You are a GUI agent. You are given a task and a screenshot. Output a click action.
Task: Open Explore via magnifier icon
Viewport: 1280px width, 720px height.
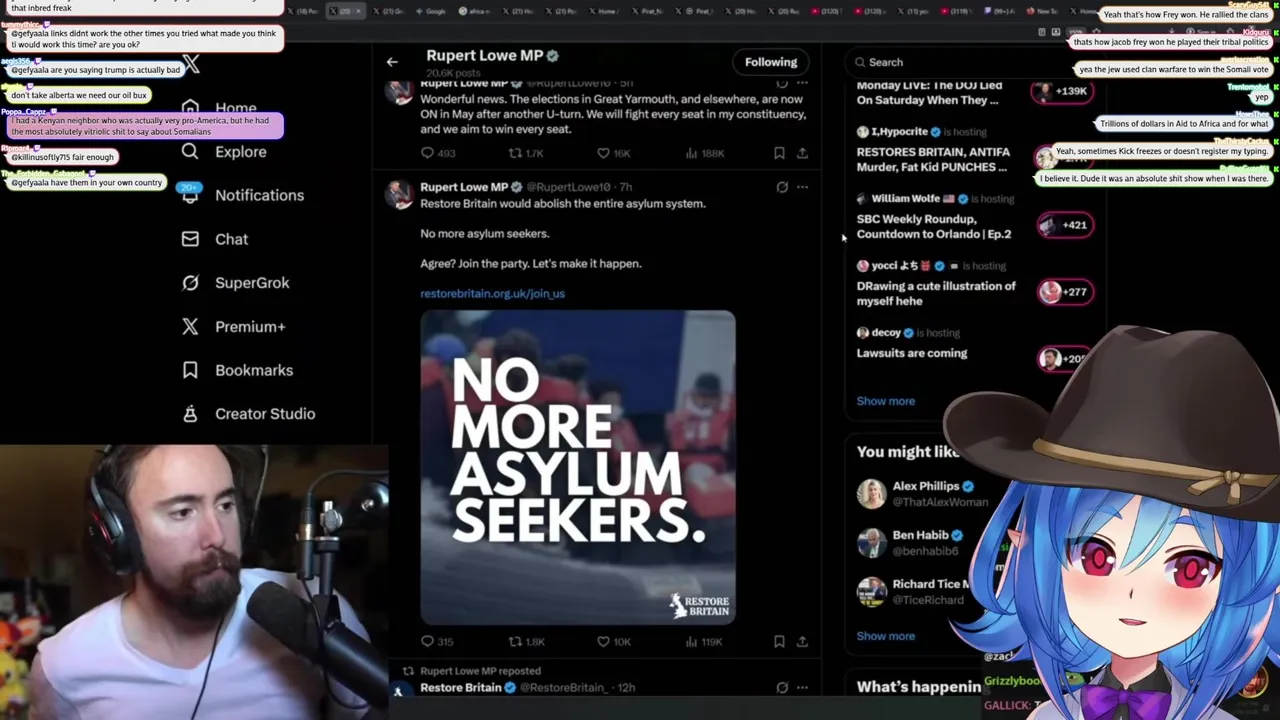click(190, 151)
